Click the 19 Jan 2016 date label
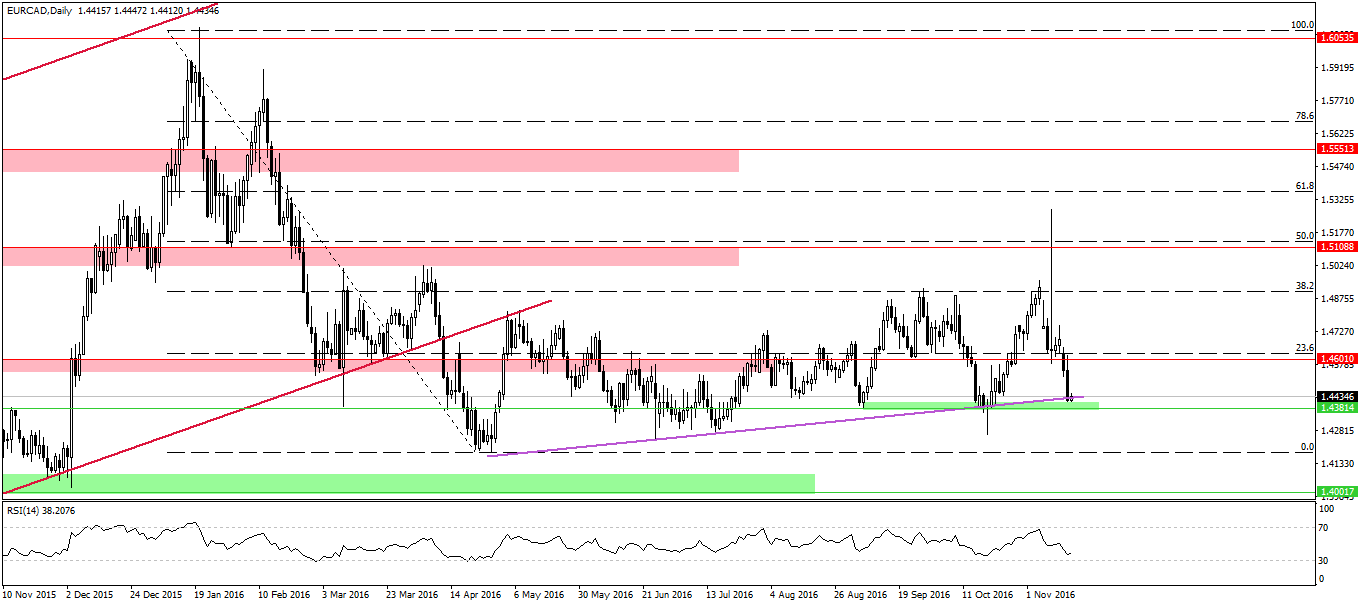This screenshot has height=606, width=1358. [217, 594]
